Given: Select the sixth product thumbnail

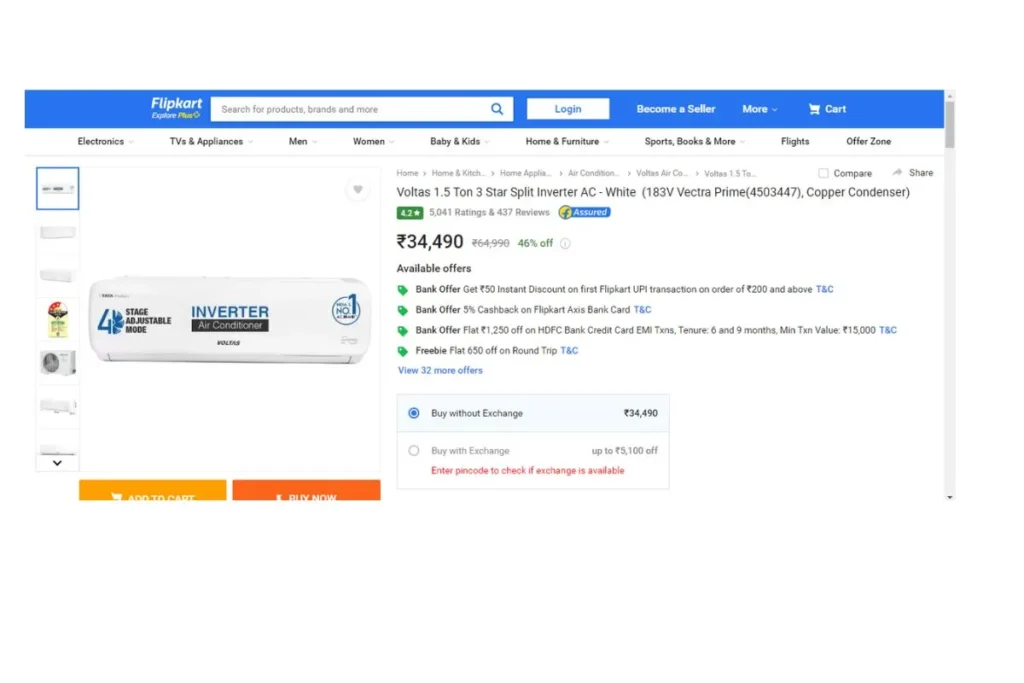Looking at the screenshot, I should click(x=57, y=407).
